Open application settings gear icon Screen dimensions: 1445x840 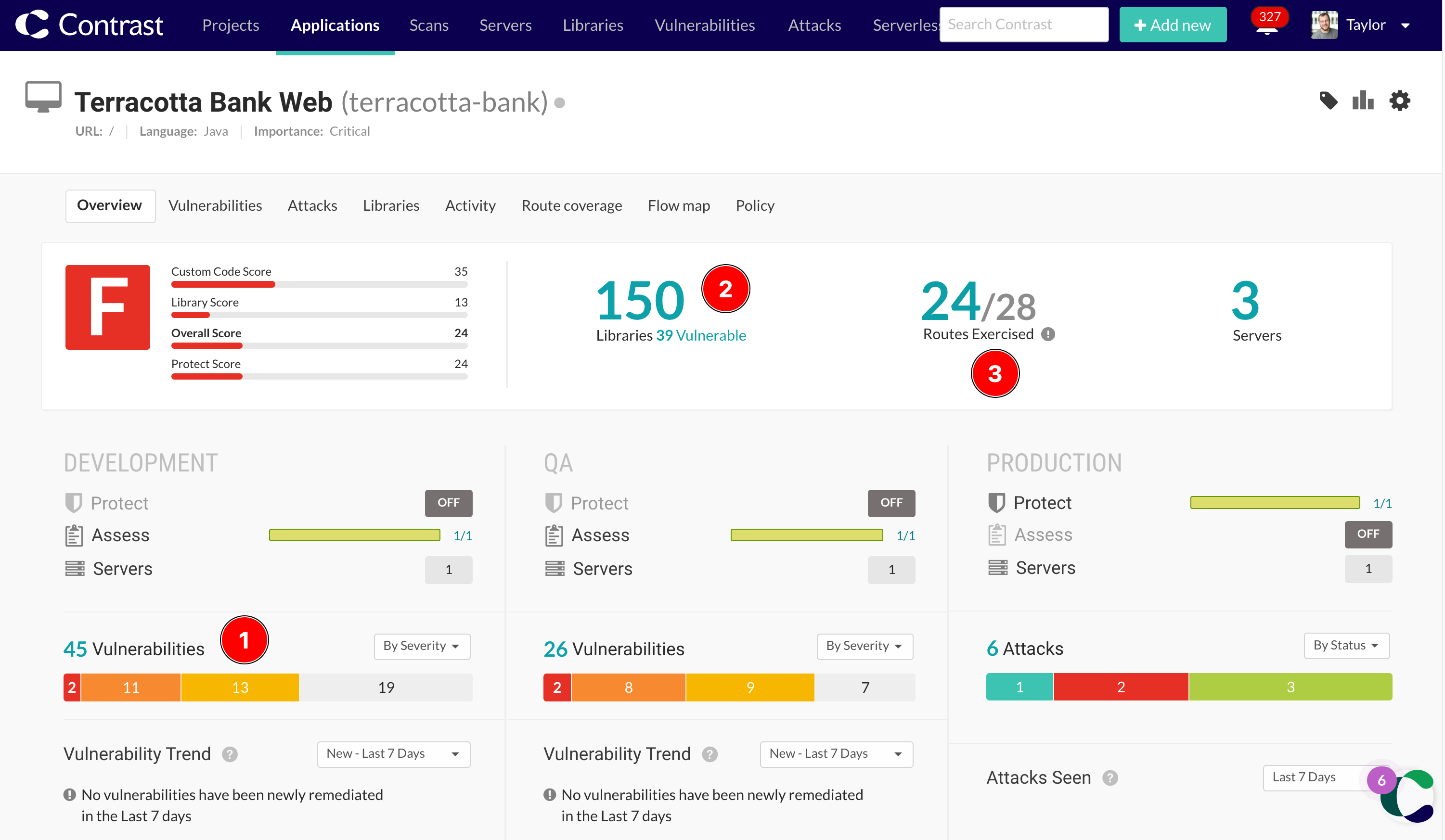1400,101
